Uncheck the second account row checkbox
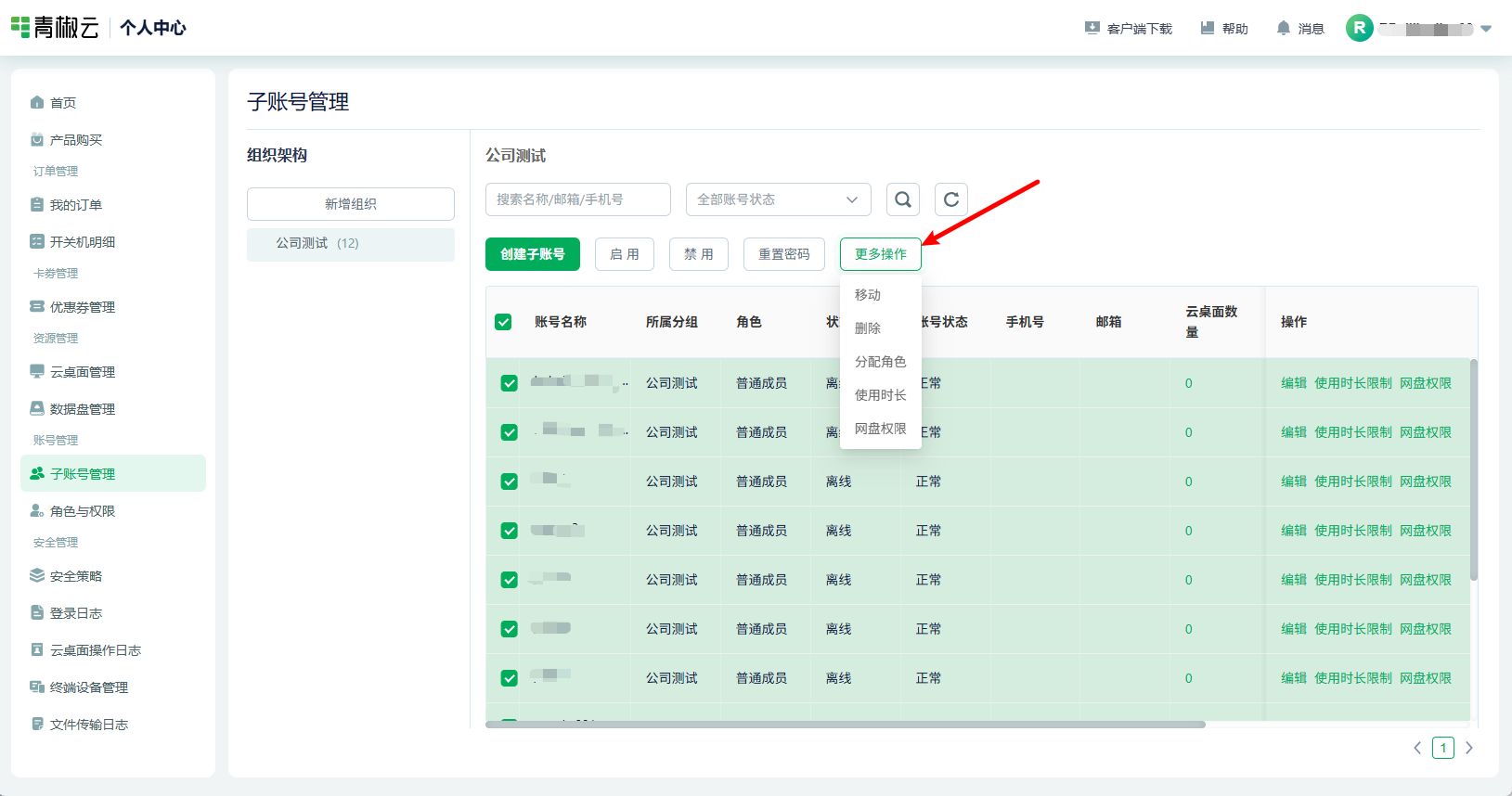The image size is (1512, 796). (509, 432)
